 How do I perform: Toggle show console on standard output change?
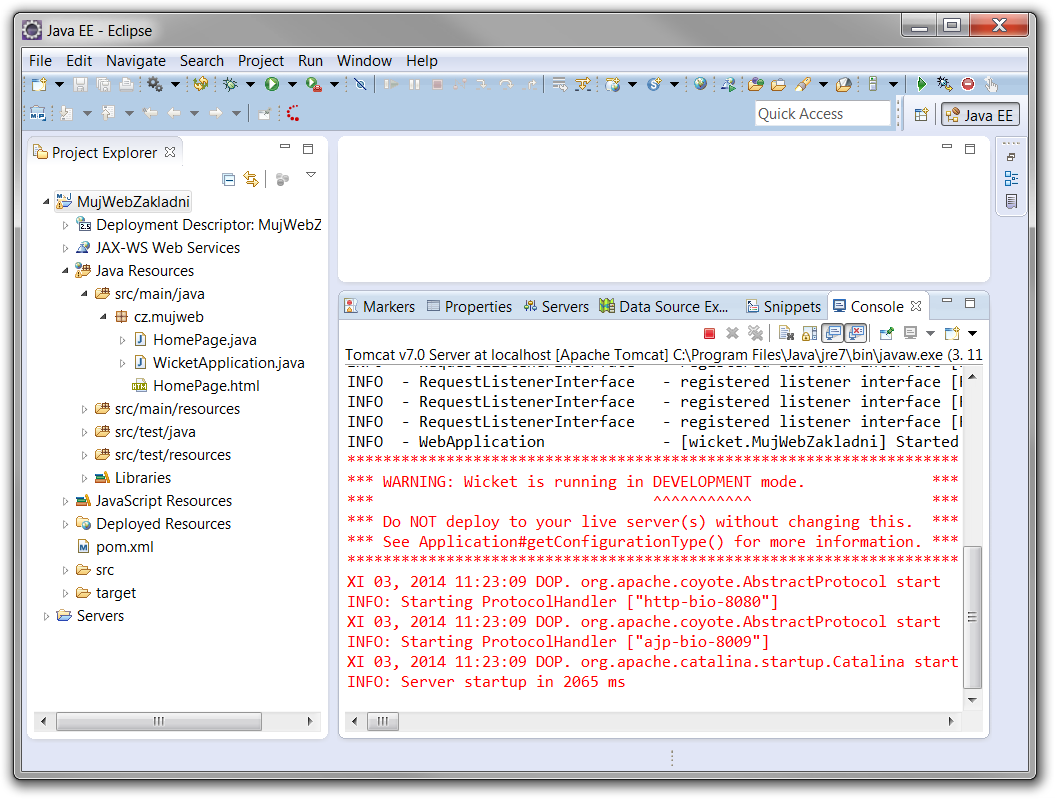point(832,333)
